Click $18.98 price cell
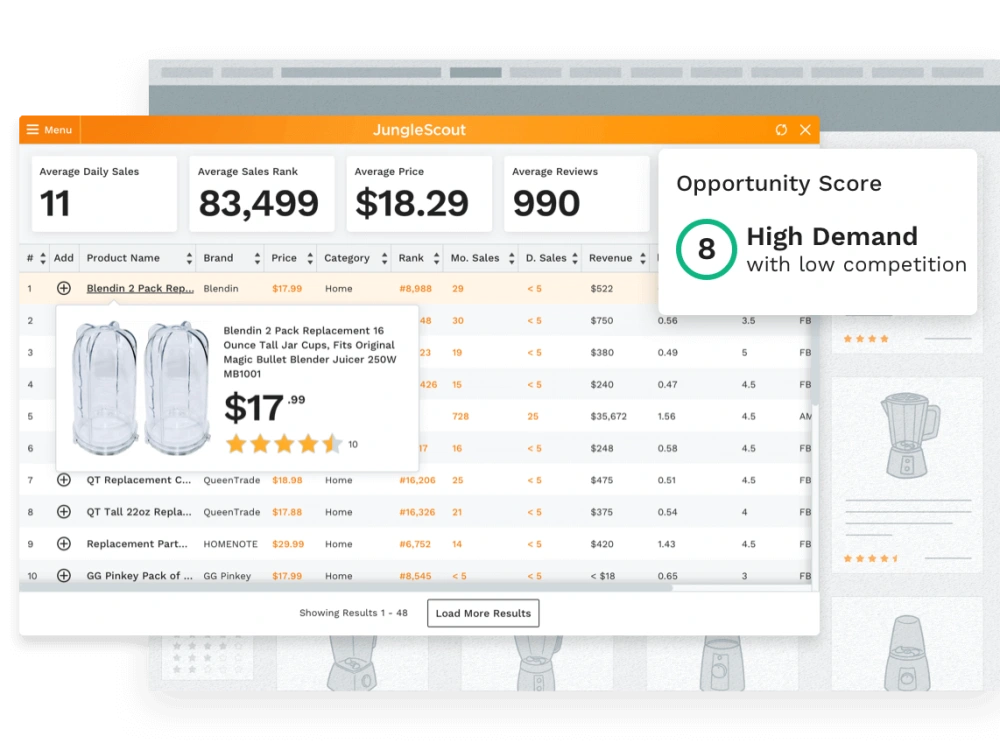The width and height of the screenshot is (1000, 750). pos(287,480)
